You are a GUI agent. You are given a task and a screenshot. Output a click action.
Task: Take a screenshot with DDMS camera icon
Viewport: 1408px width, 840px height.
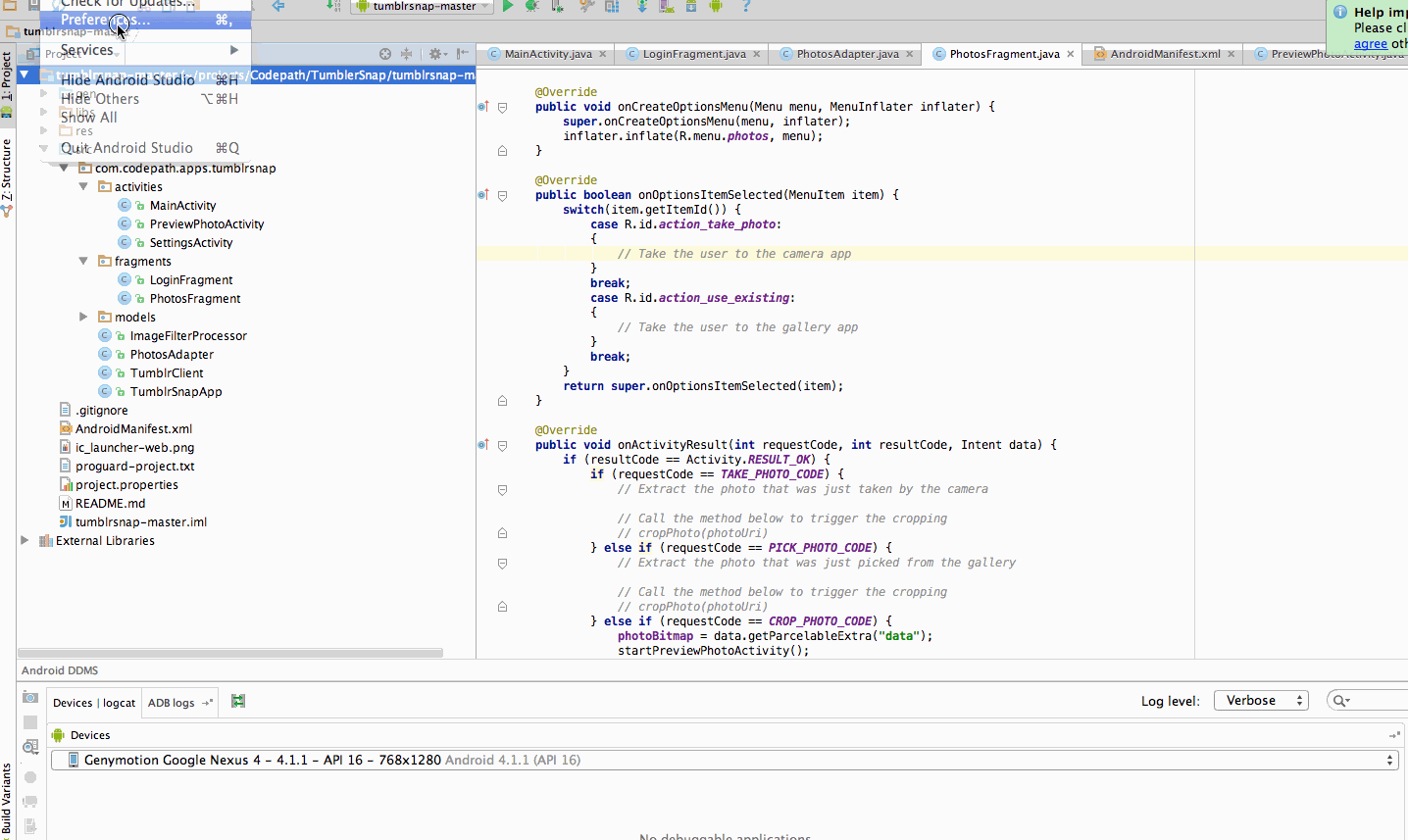tap(30, 697)
